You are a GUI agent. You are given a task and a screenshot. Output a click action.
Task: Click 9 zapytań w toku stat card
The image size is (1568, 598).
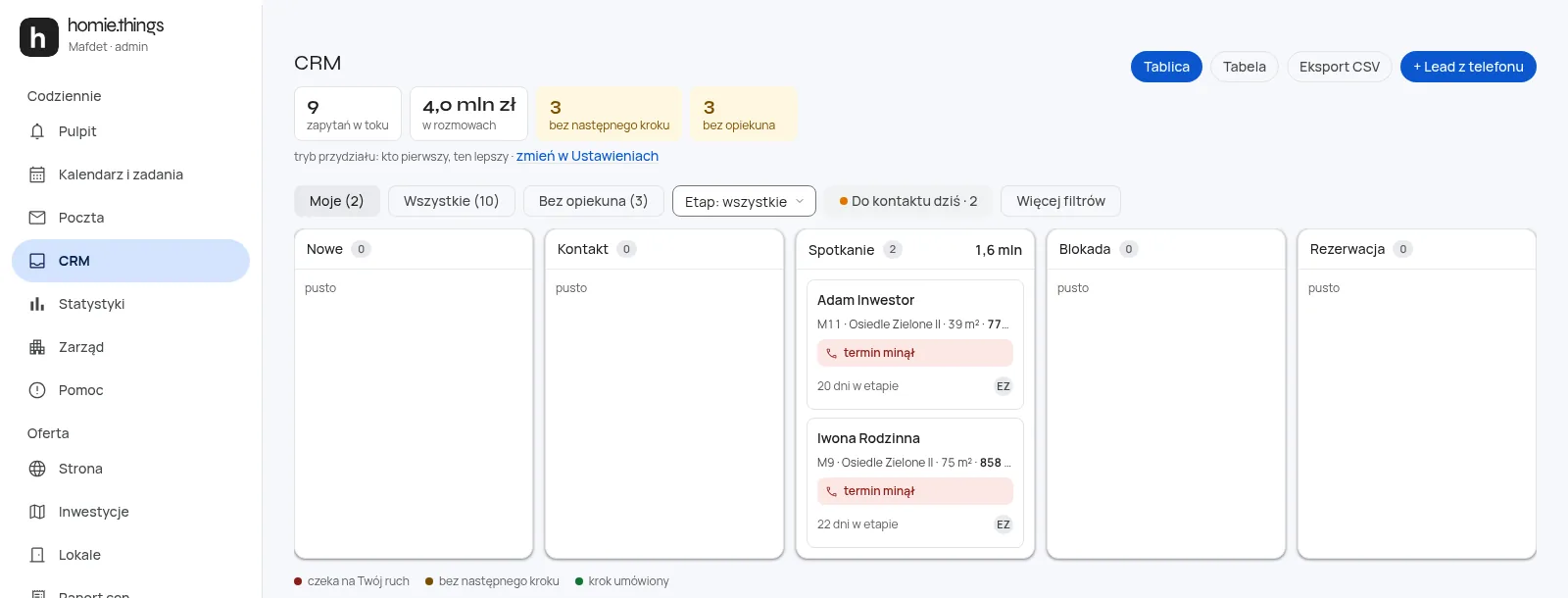coord(348,114)
